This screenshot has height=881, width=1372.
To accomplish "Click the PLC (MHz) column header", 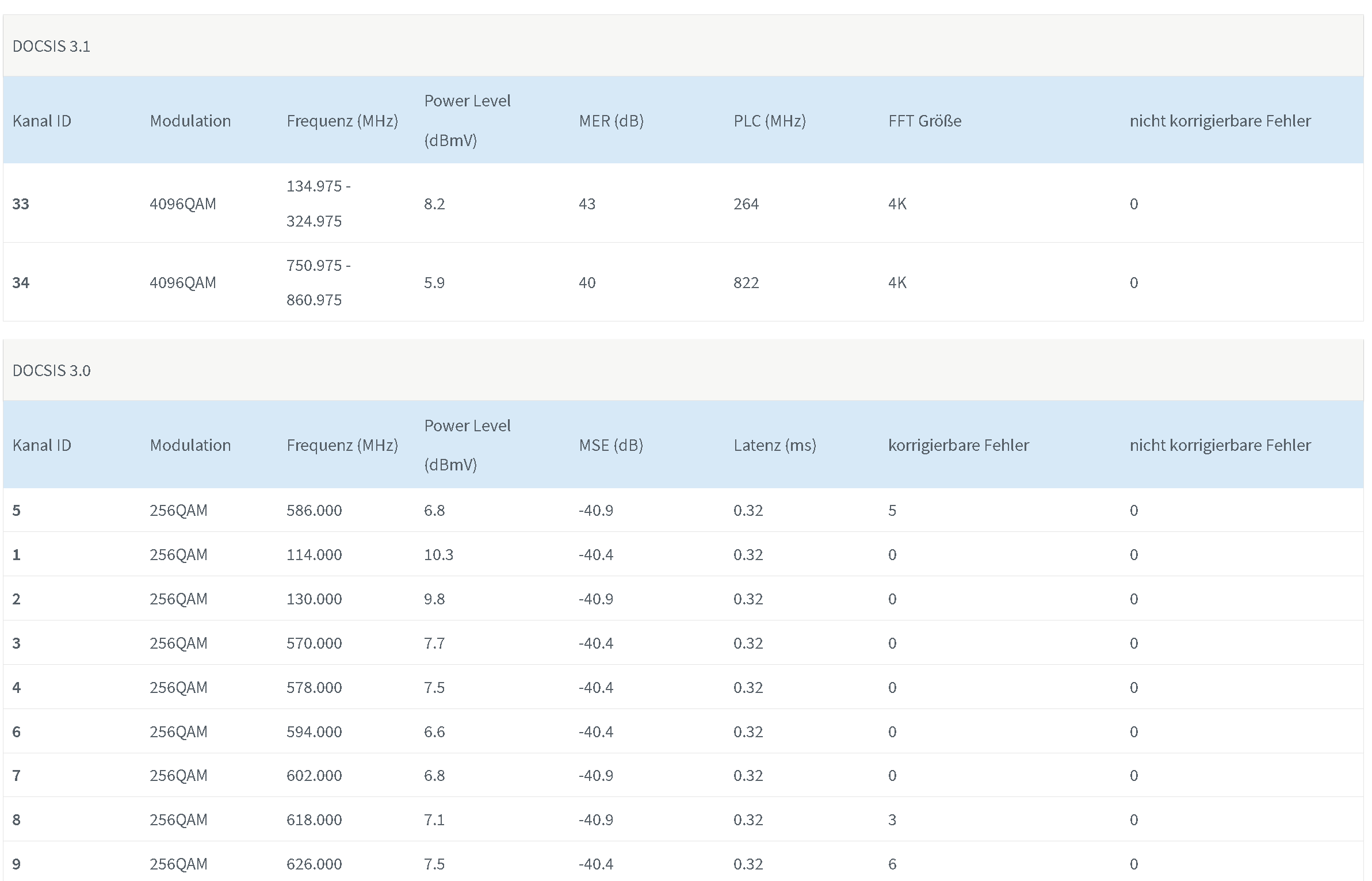I will tap(770, 121).
